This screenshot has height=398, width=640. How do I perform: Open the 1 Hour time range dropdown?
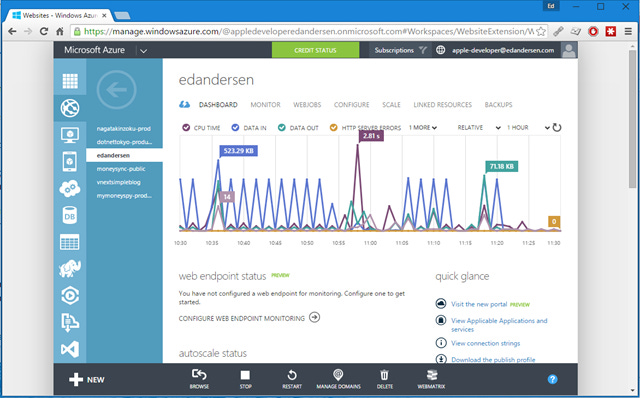pos(528,127)
